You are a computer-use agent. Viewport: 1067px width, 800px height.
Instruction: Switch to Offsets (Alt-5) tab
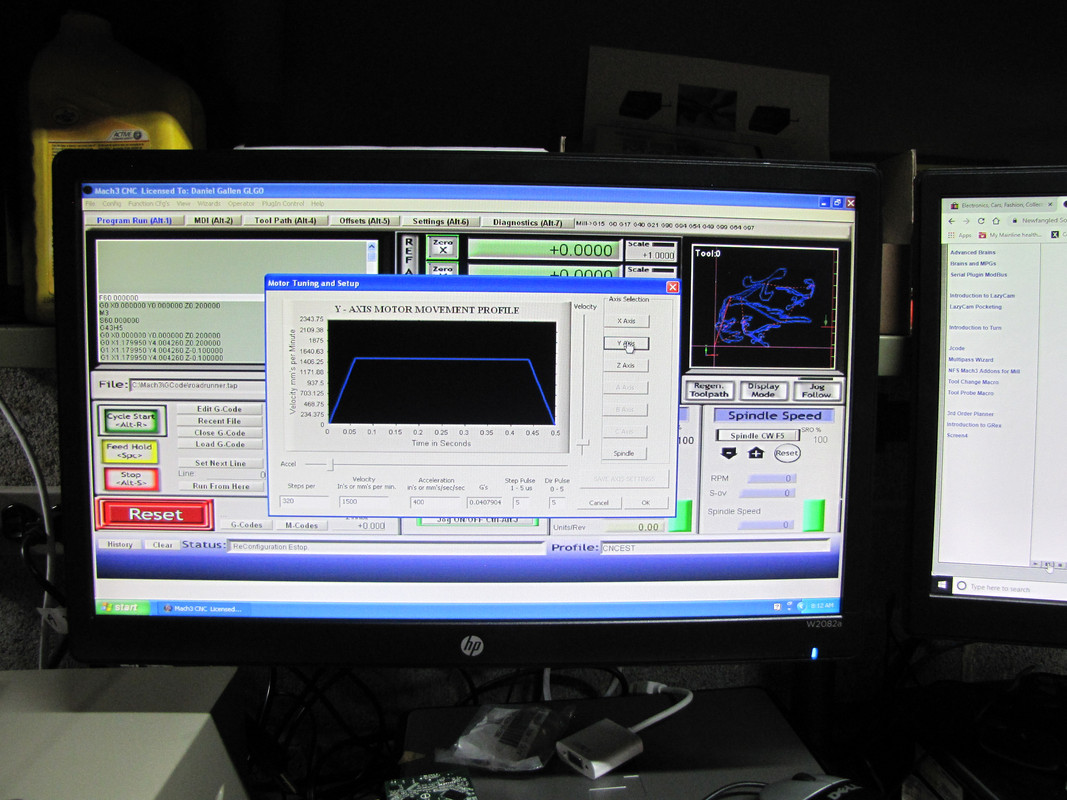click(x=364, y=220)
